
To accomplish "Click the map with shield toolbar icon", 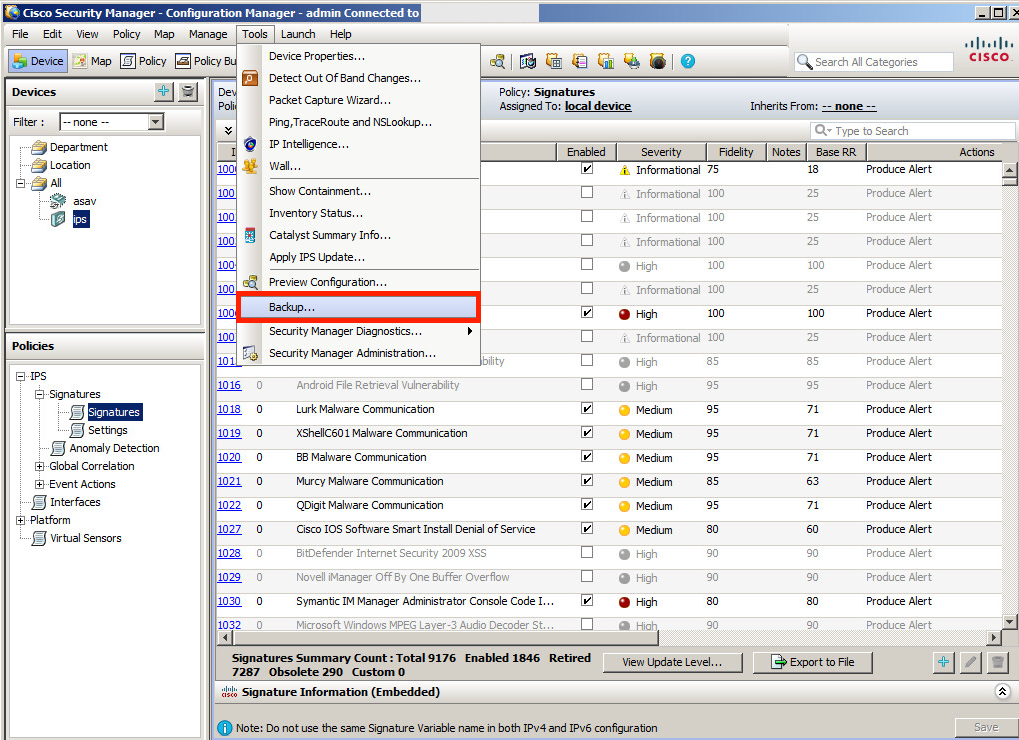I will [x=528, y=61].
